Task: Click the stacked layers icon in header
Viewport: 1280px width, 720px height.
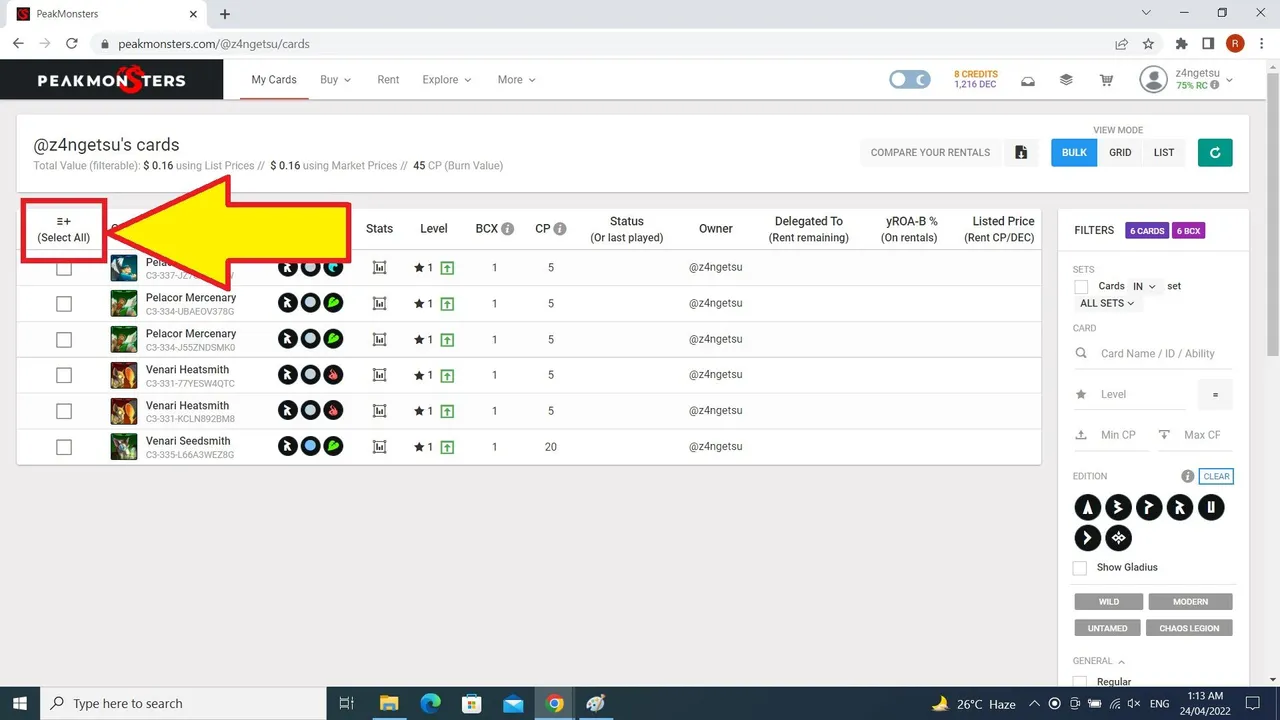Action: pyautogui.click(x=1066, y=80)
